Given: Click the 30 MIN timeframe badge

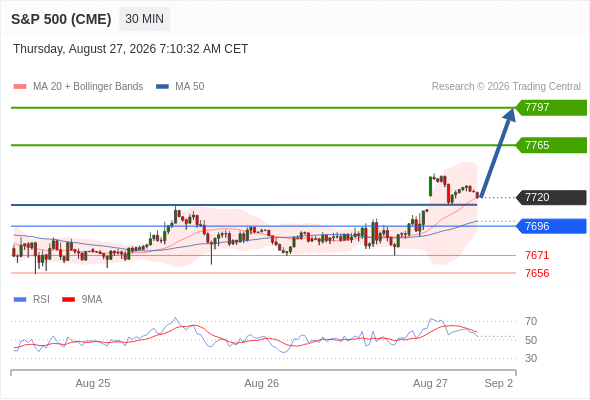Looking at the screenshot, I should pyautogui.click(x=144, y=19).
